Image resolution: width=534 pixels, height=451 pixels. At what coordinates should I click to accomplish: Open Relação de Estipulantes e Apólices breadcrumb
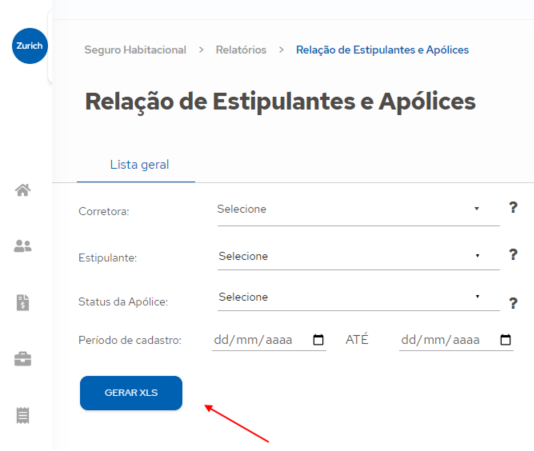(x=382, y=50)
